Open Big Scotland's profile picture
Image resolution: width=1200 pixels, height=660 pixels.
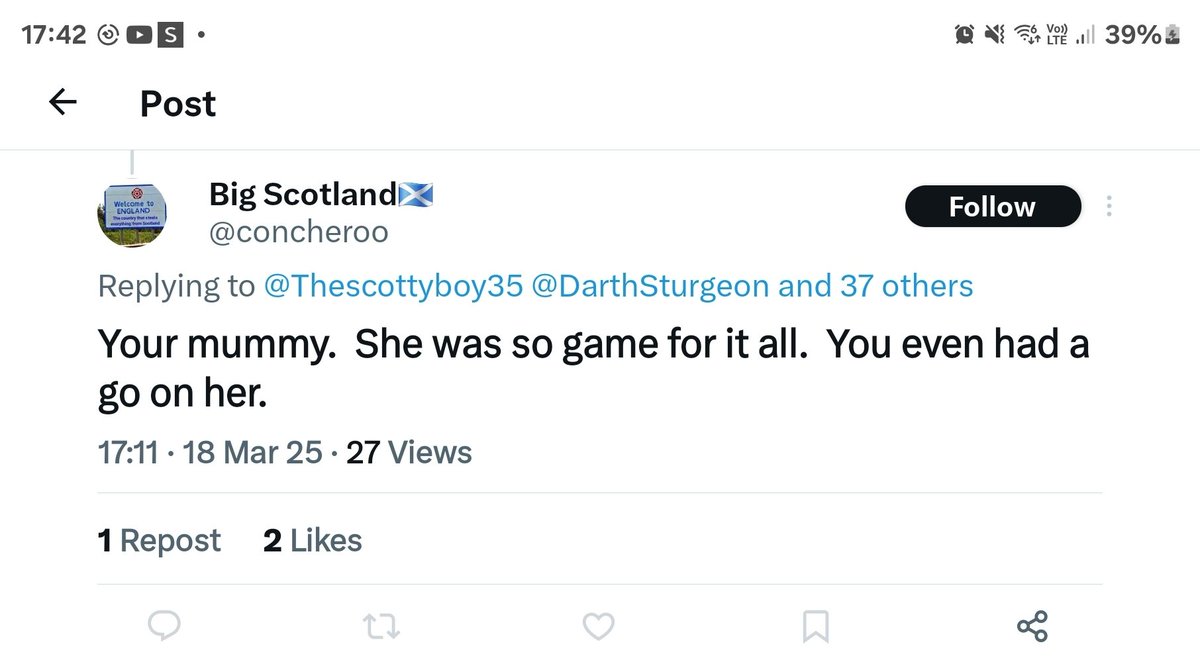pos(133,215)
